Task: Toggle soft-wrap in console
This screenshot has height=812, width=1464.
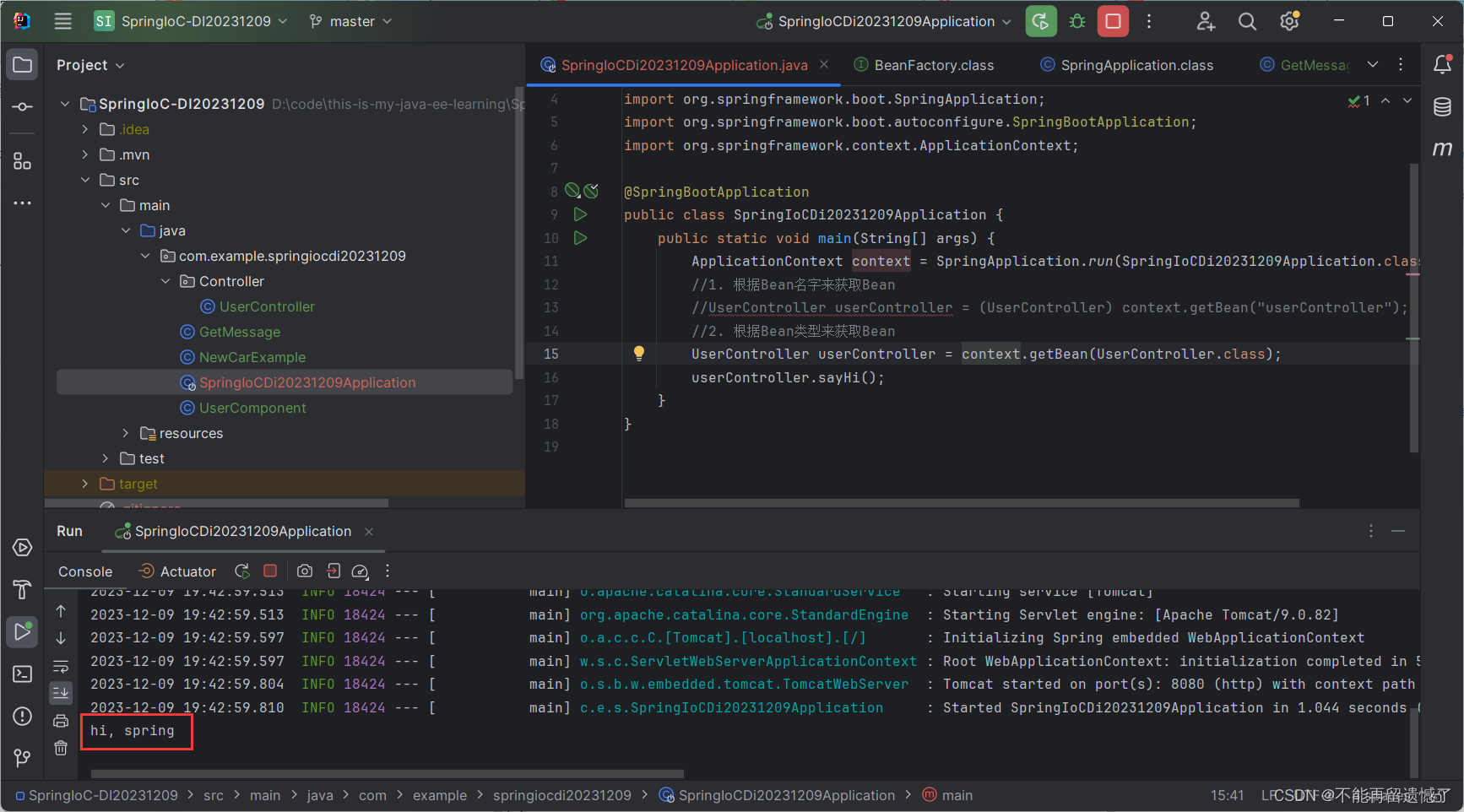Action: click(x=61, y=666)
